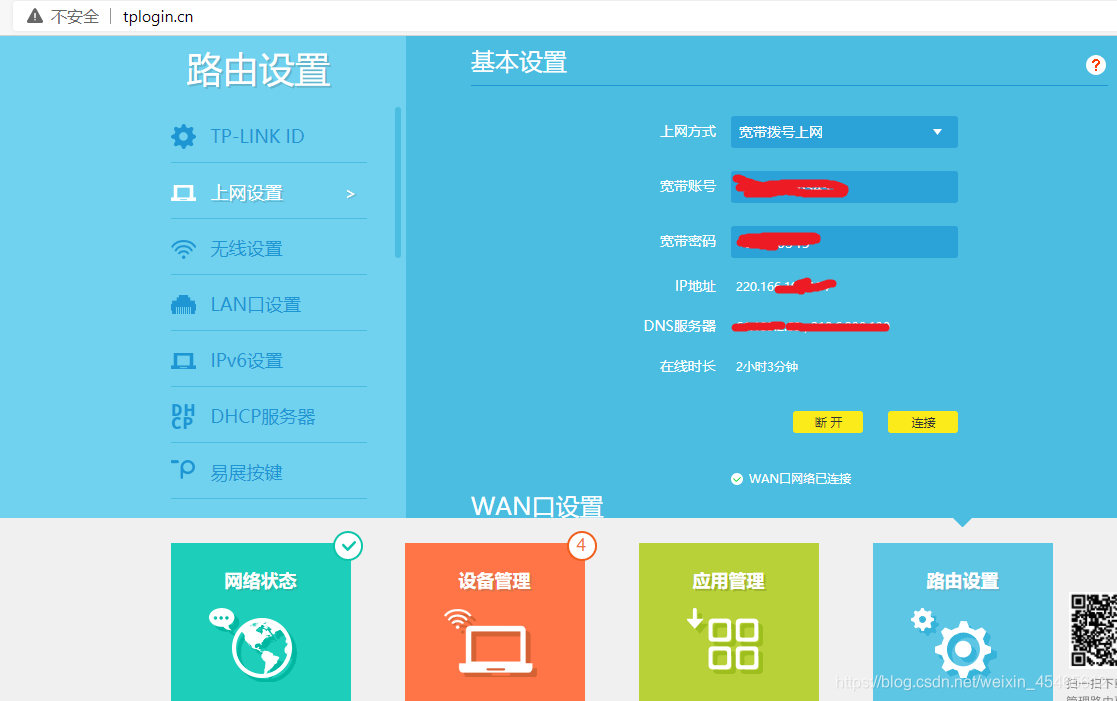Click the DHCP icon in sidebar
Screen dimensions: 1117x701
point(183,417)
